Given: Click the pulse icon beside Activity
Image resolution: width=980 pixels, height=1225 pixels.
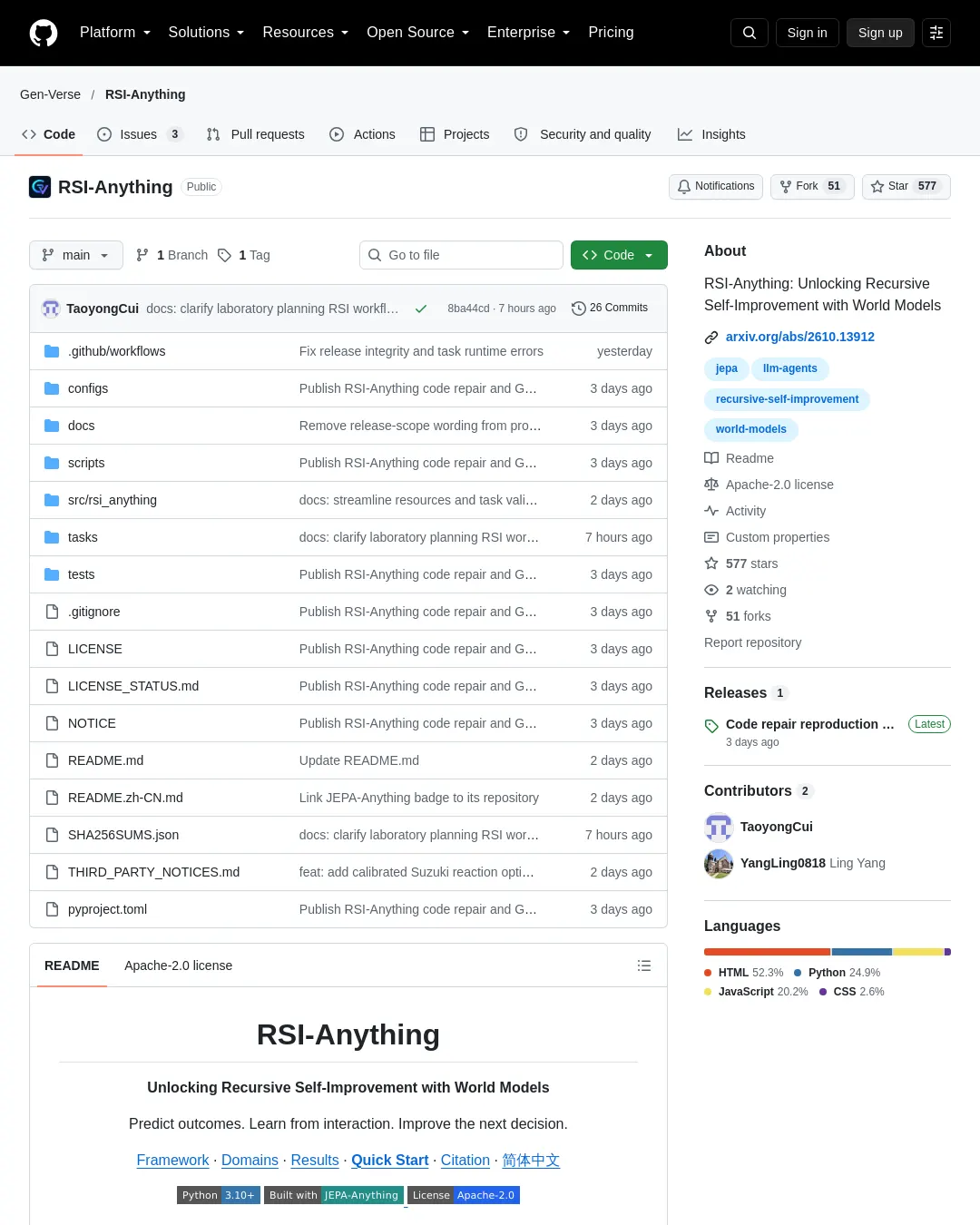Looking at the screenshot, I should [711, 511].
